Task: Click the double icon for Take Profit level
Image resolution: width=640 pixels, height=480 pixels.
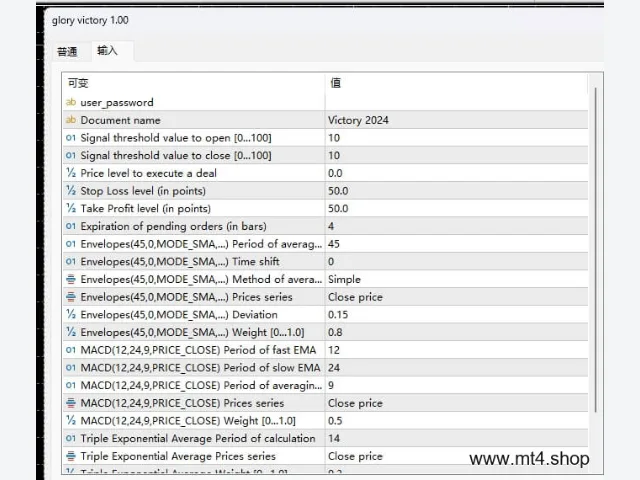Action: (x=71, y=209)
